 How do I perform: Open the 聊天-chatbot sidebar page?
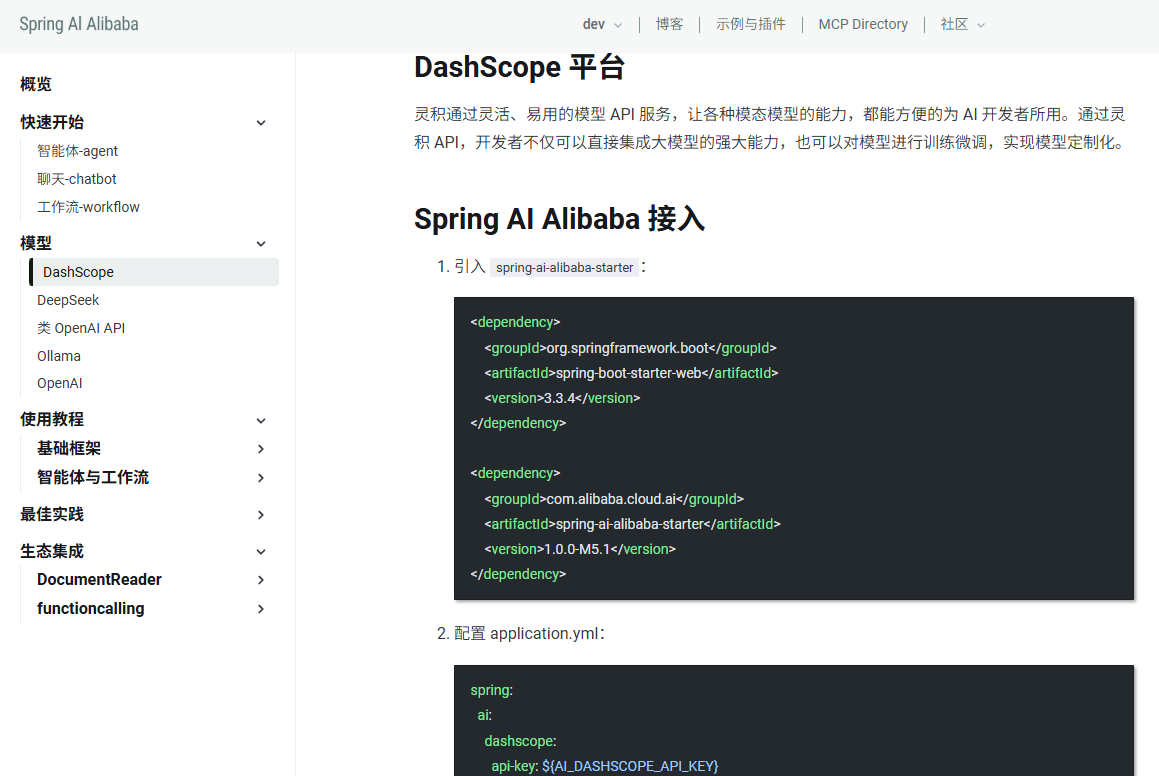77,179
